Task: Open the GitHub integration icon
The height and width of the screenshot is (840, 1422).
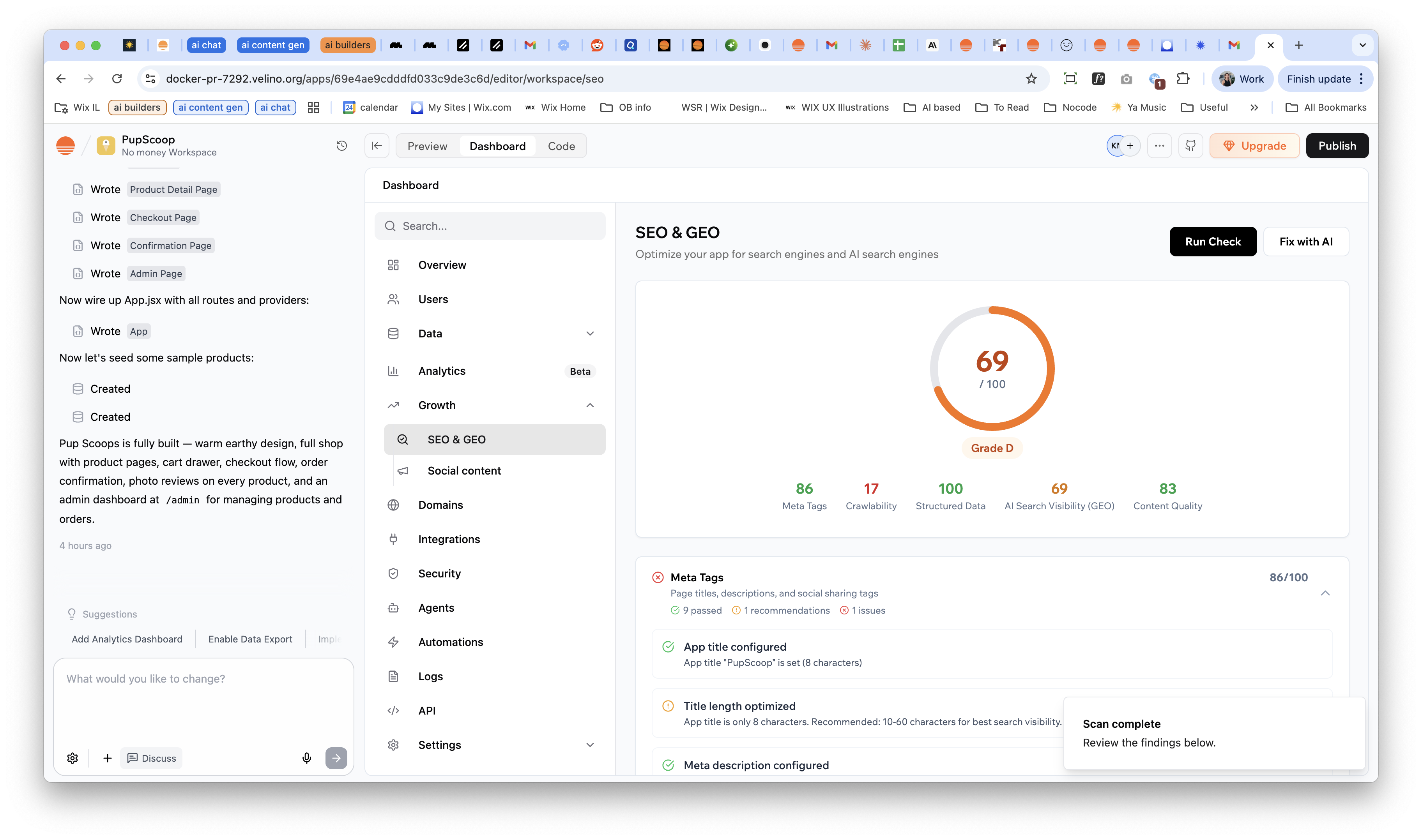Action: click(x=1190, y=146)
